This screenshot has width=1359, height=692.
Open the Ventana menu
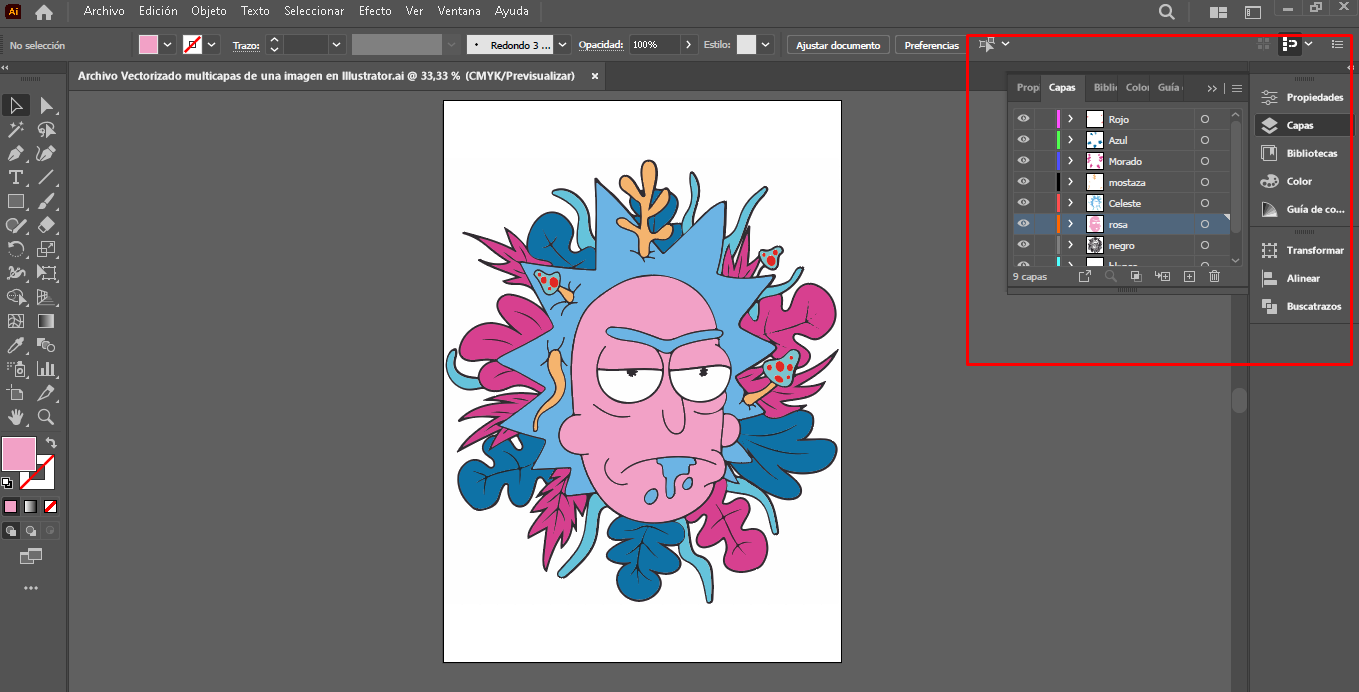pos(459,12)
